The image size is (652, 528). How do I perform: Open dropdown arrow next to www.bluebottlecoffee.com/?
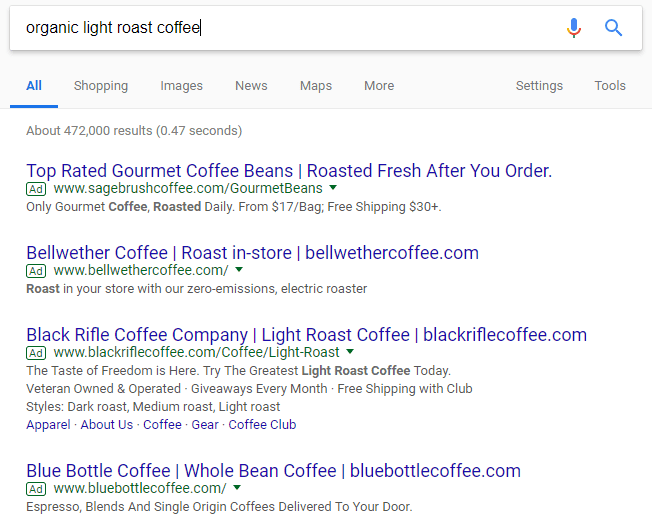coord(237,488)
